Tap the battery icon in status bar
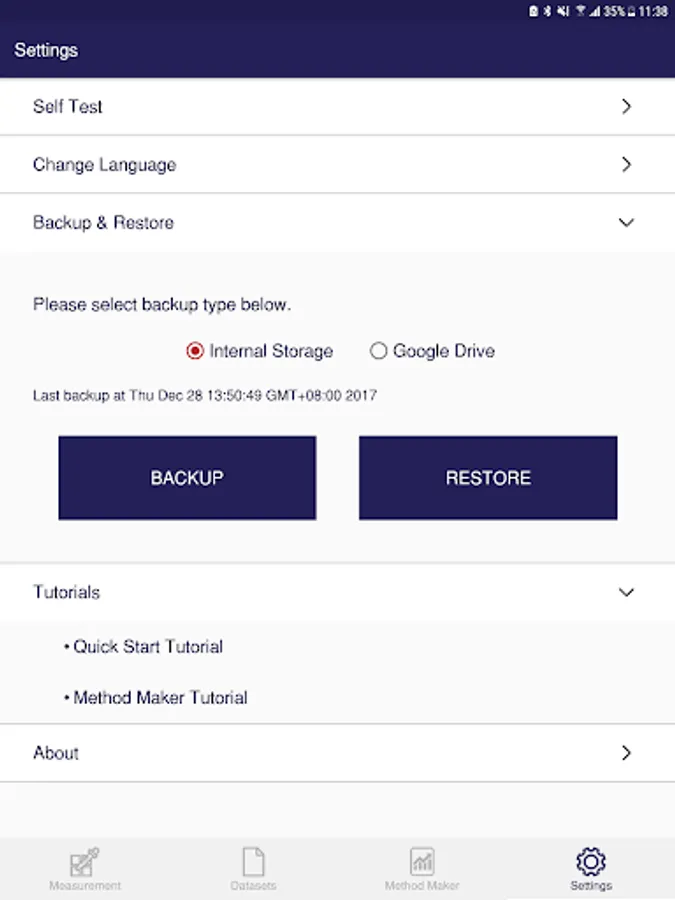This screenshot has height=900, width=675. click(x=631, y=11)
